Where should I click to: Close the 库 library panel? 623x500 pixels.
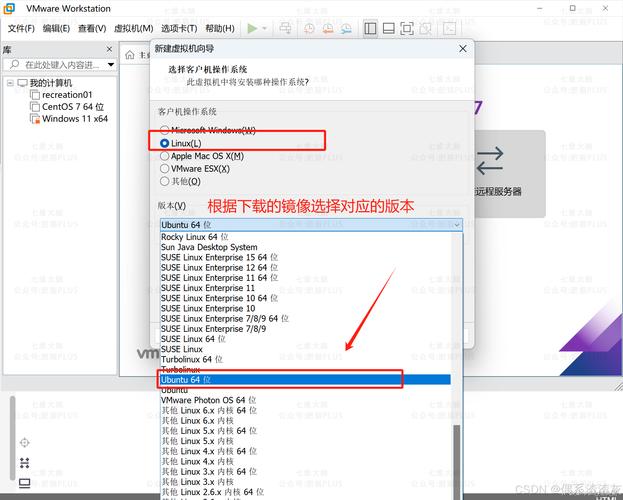click(109, 49)
